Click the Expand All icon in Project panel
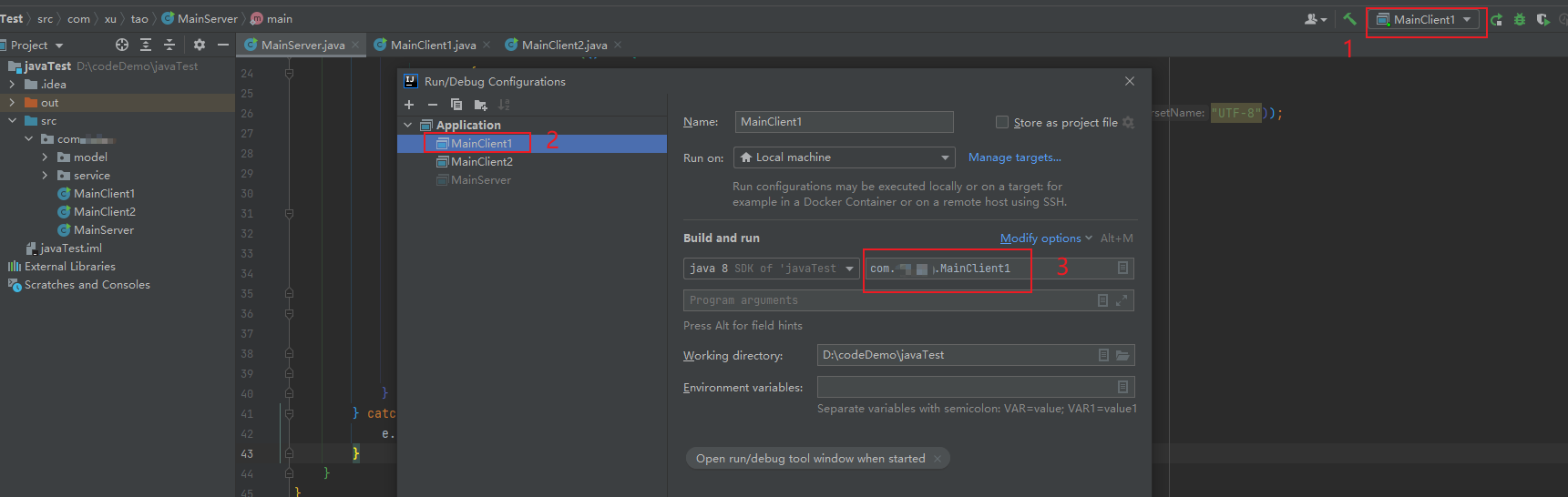 pyautogui.click(x=146, y=45)
